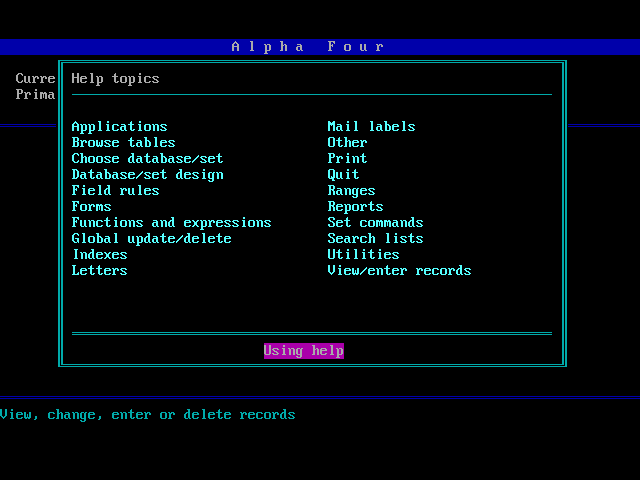Viewport: 640px width, 480px height.
Task: Open the Utilities help topic
Action: pos(363,254)
